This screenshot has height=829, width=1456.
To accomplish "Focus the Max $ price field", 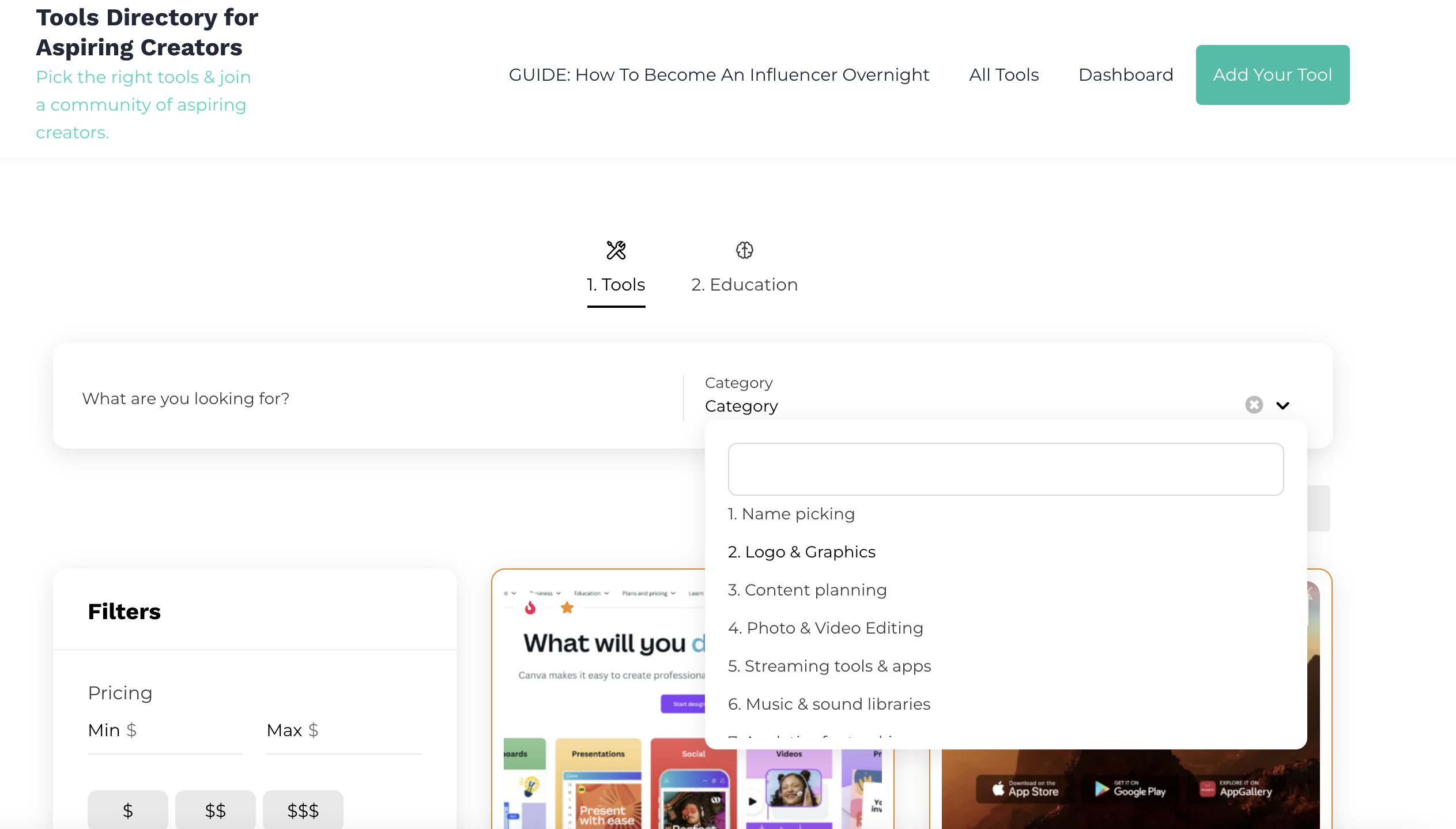I will (344, 730).
